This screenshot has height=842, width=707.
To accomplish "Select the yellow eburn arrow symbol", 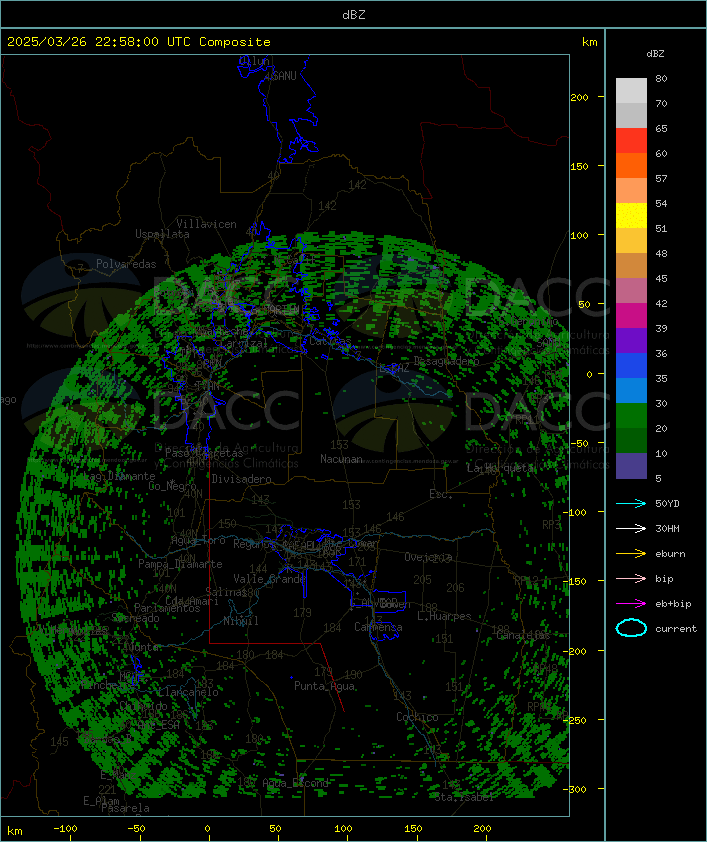I will pos(631,554).
